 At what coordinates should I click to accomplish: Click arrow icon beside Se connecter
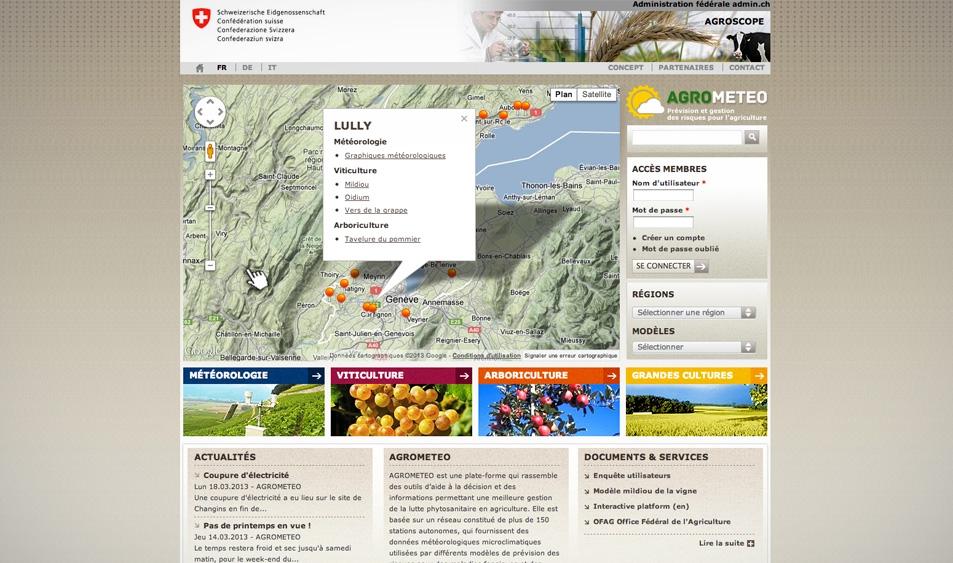click(701, 266)
